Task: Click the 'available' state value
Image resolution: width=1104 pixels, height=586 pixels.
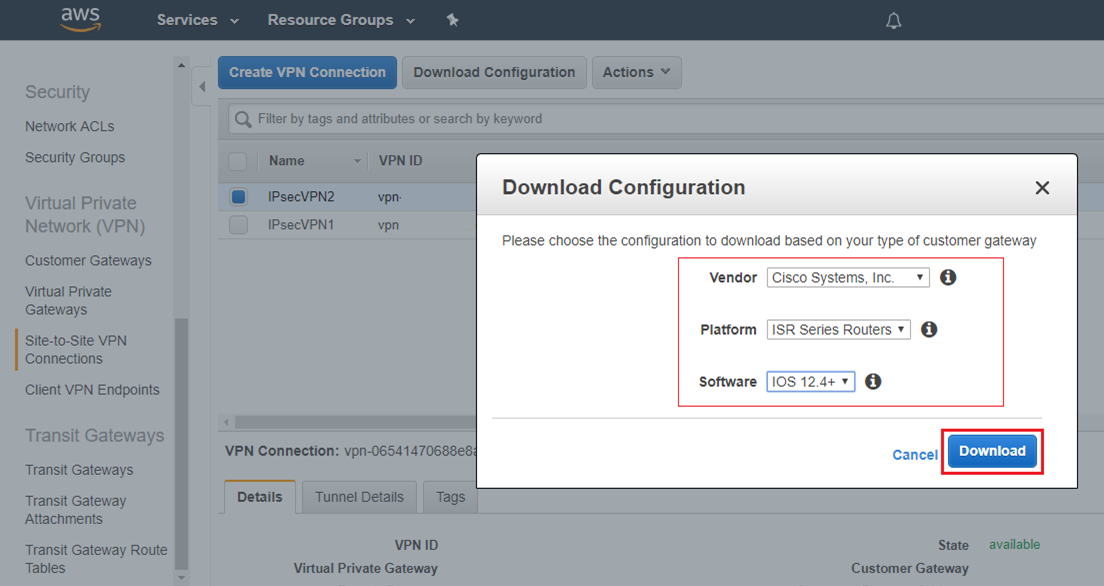Action: click(x=1015, y=544)
